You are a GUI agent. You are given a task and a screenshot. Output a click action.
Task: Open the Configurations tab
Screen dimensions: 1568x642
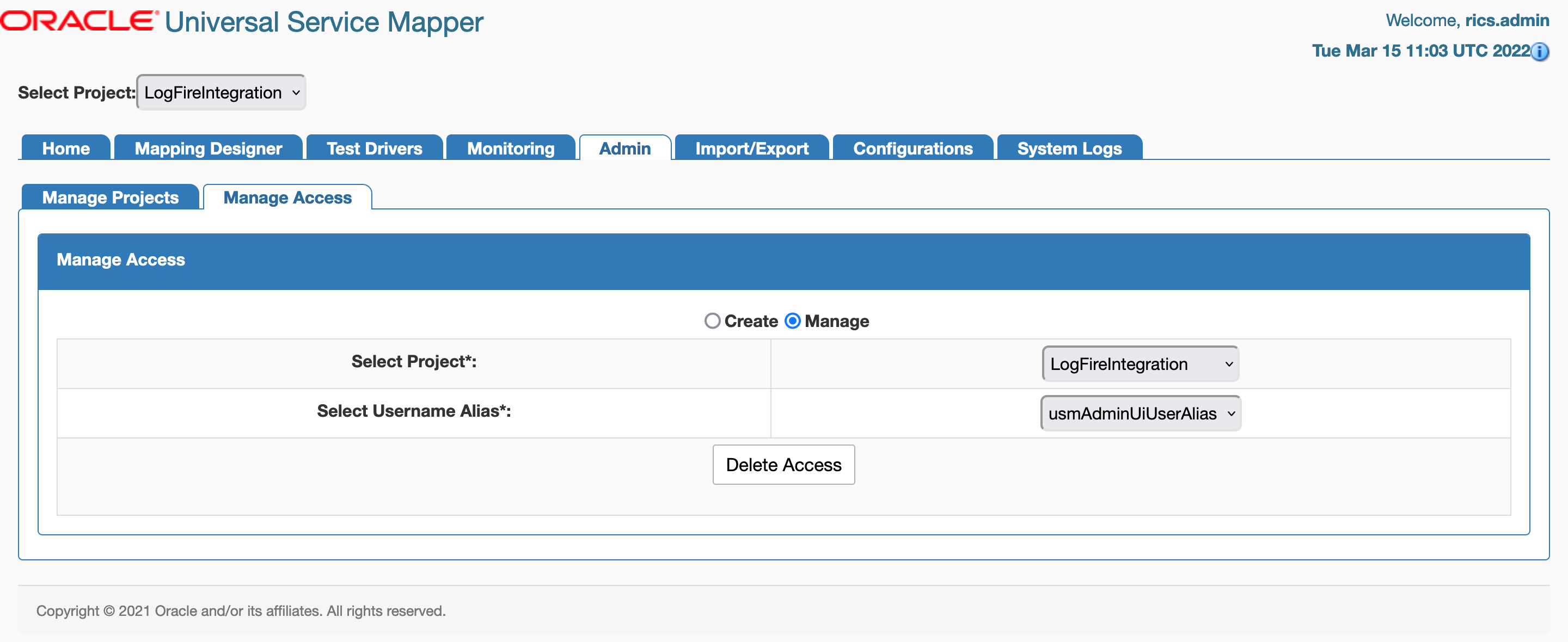912,148
